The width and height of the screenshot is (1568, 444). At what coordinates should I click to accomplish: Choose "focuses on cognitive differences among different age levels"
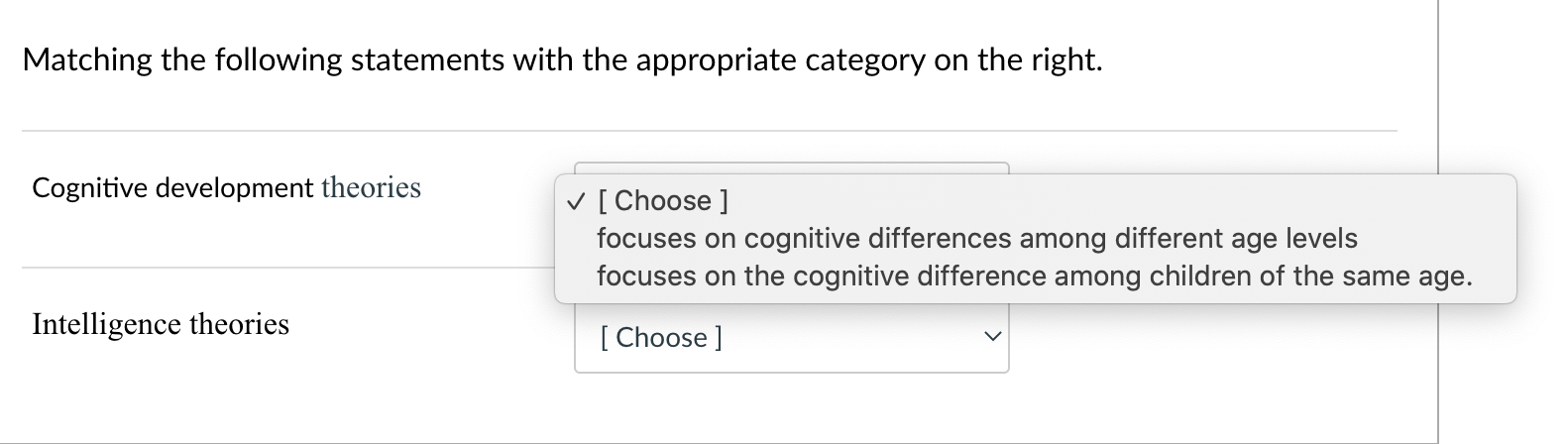[976, 239]
